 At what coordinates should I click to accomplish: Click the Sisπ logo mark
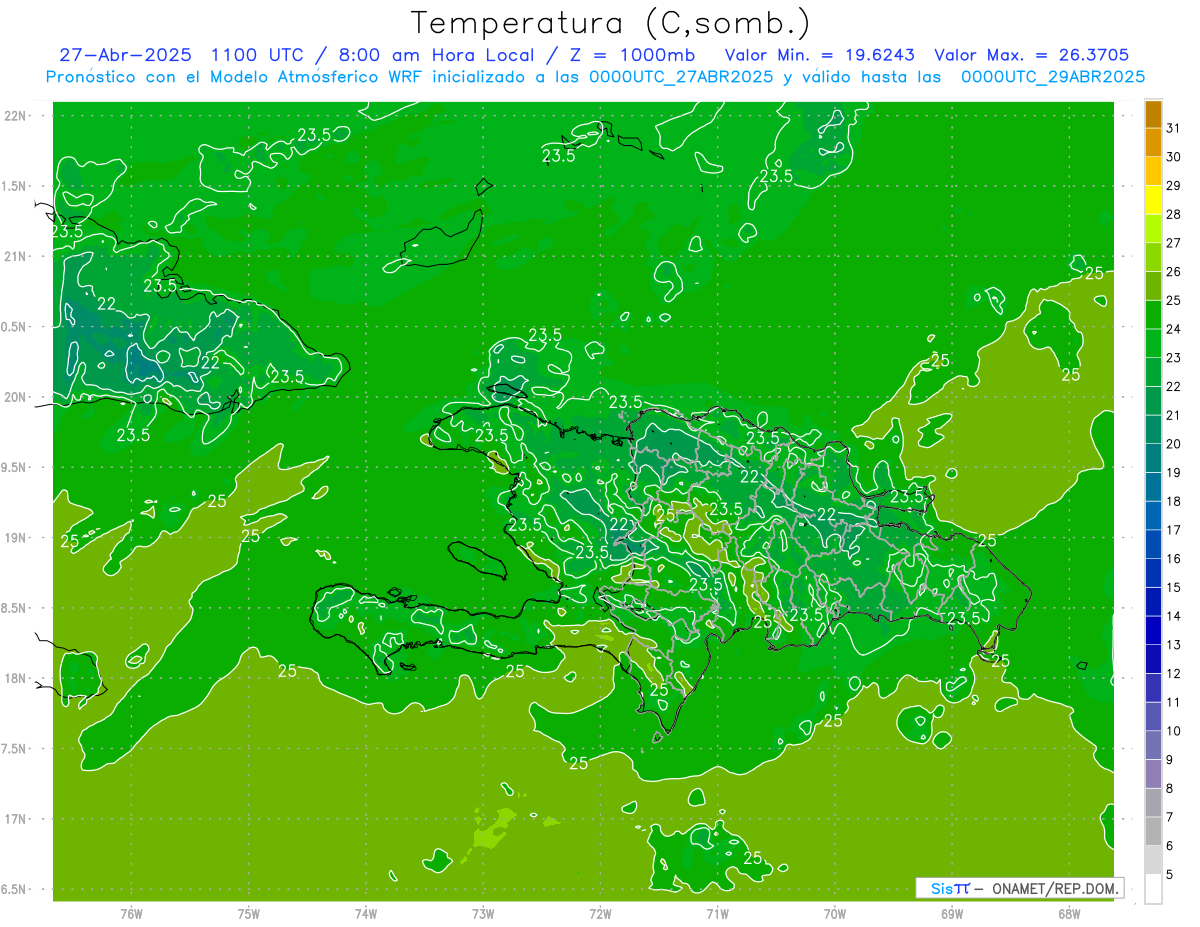pyautogui.click(x=949, y=888)
